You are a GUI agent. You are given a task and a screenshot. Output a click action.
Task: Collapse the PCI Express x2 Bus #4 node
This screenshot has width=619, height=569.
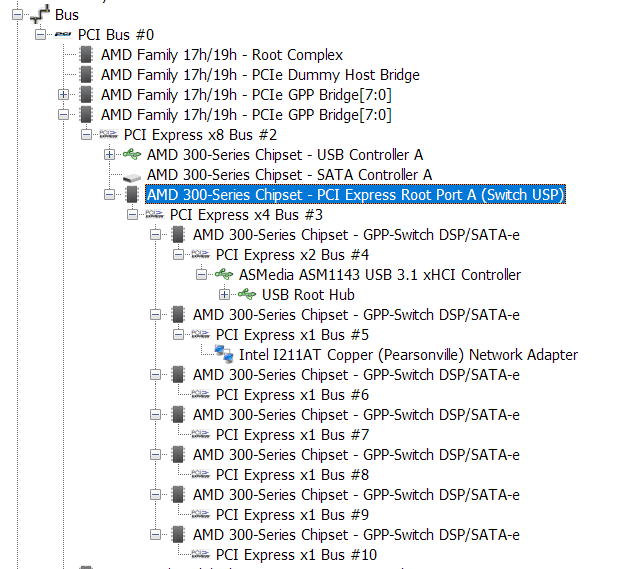pyautogui.click(x=178, y=255)
